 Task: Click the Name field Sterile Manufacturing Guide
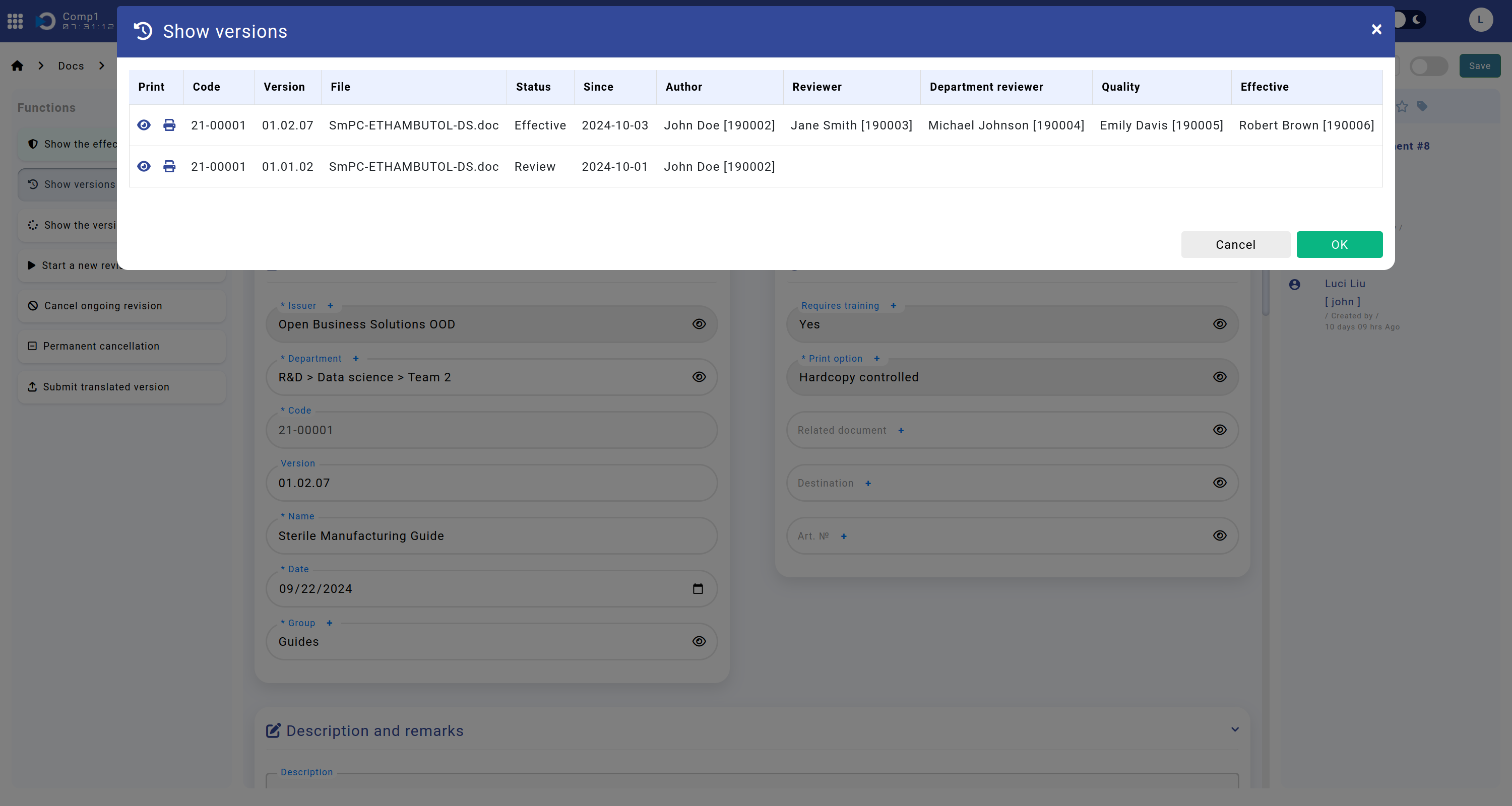pos(491,535)
